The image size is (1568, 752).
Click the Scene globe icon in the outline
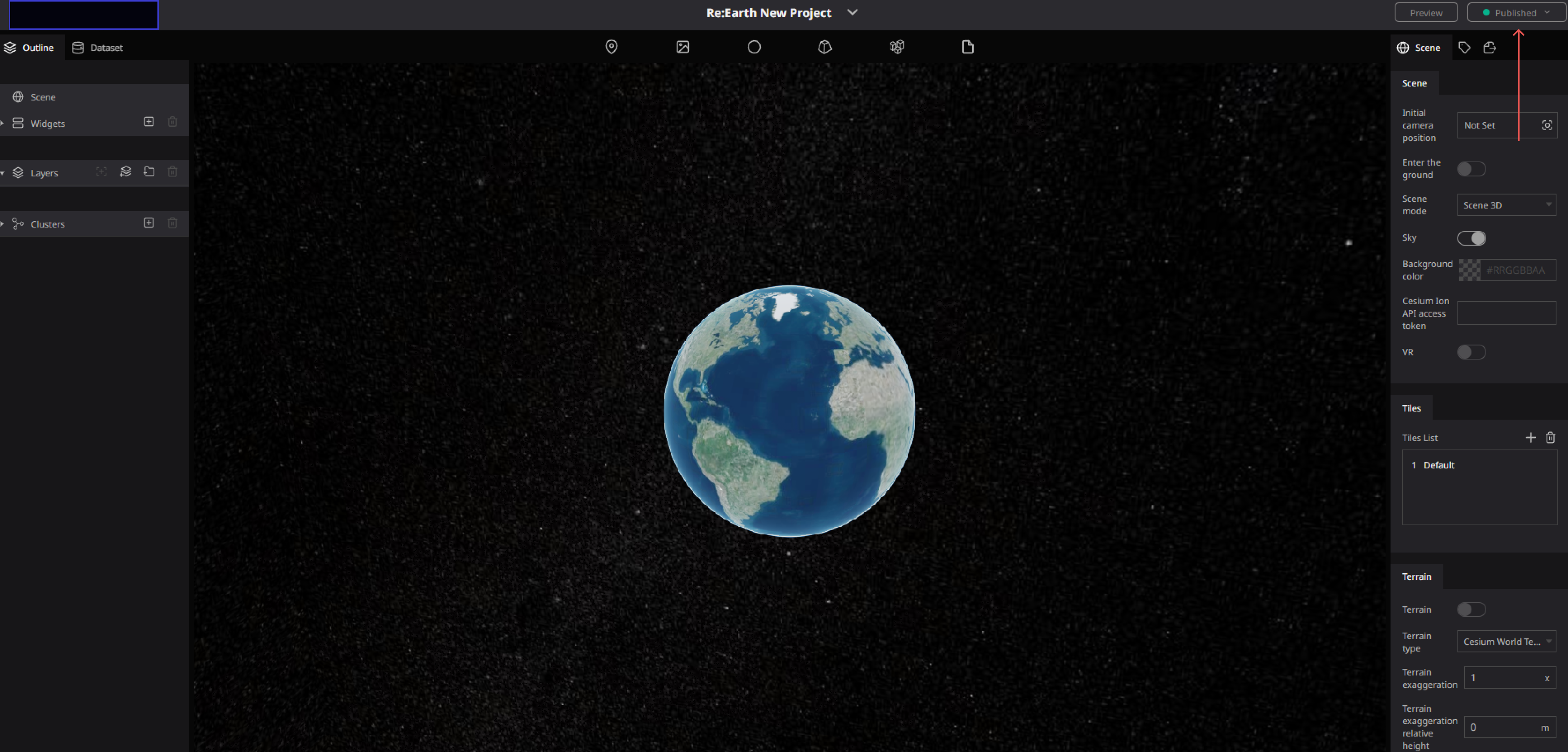tap(18, 97)
